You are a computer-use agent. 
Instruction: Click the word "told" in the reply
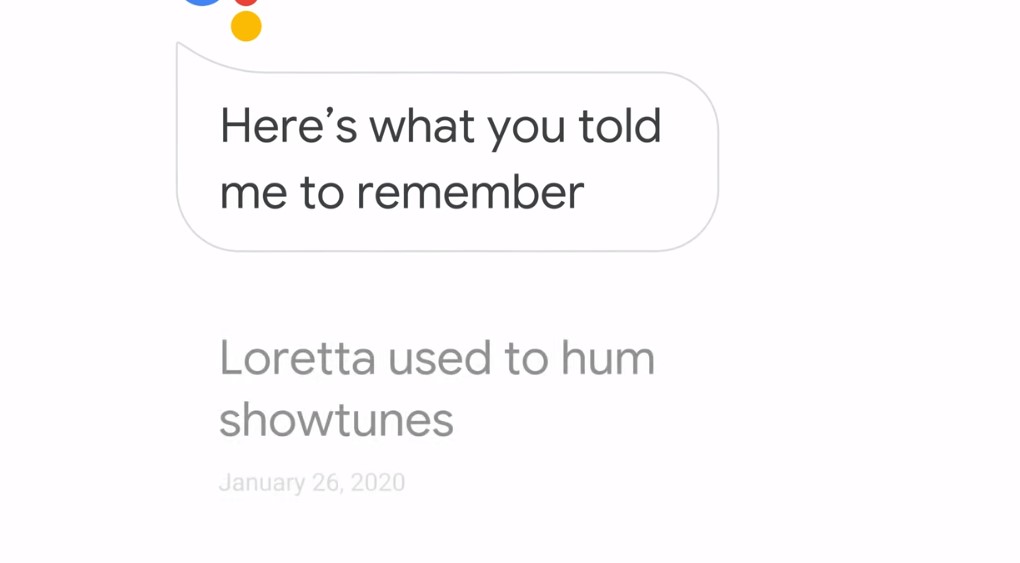coord(620,126)
